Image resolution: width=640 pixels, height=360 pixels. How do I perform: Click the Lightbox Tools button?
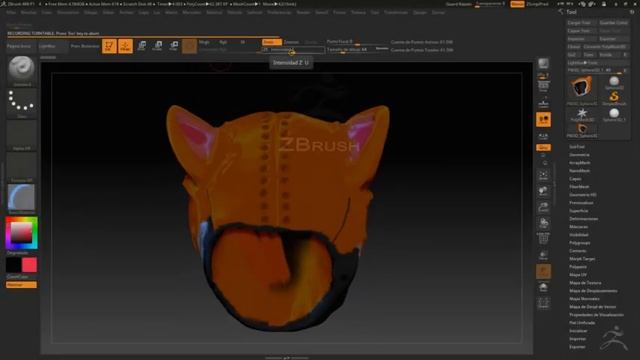598,62
